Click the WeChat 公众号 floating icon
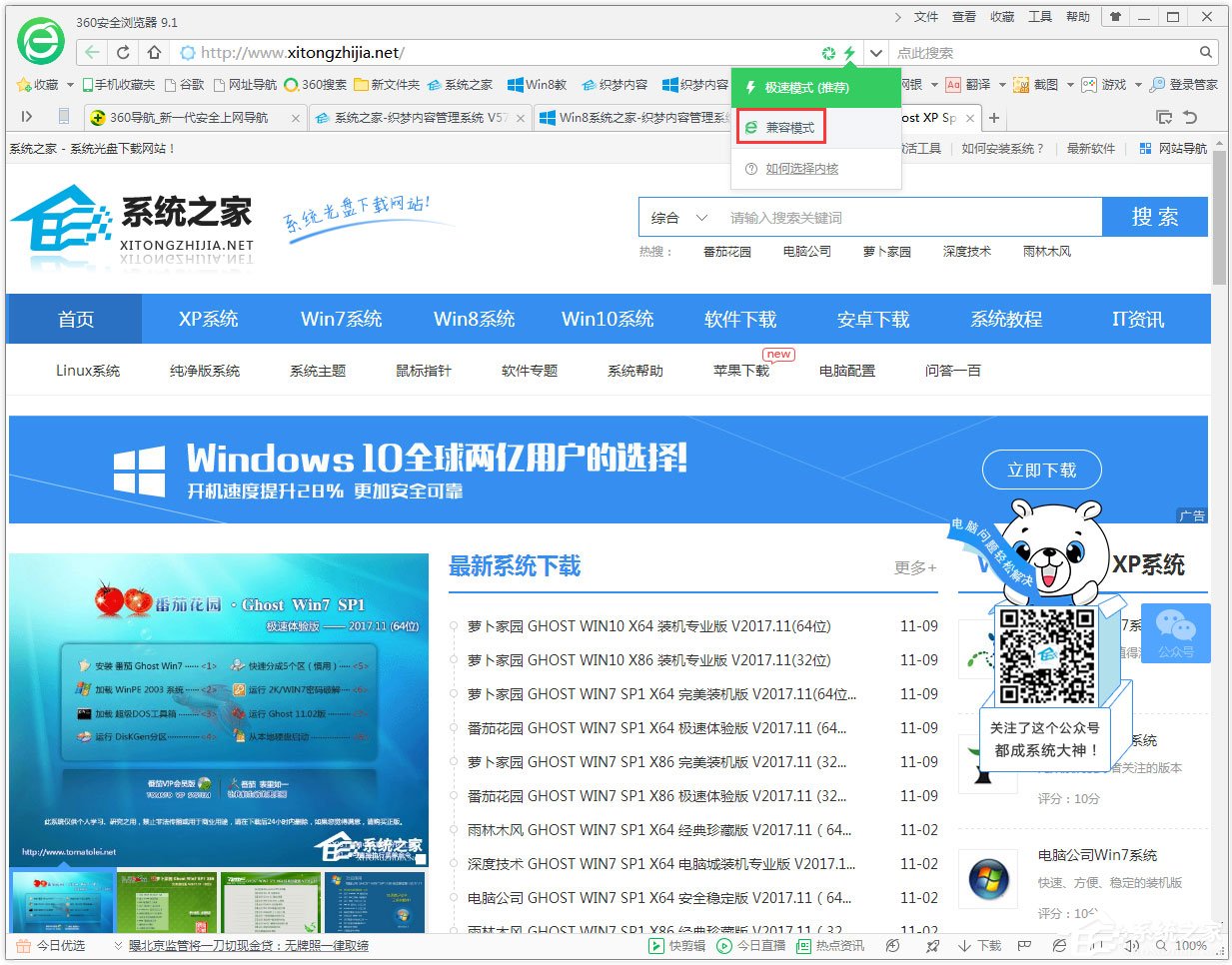Image resolution: width=1232 pixels, height=965 pixels. click(x=1175, y=632)
